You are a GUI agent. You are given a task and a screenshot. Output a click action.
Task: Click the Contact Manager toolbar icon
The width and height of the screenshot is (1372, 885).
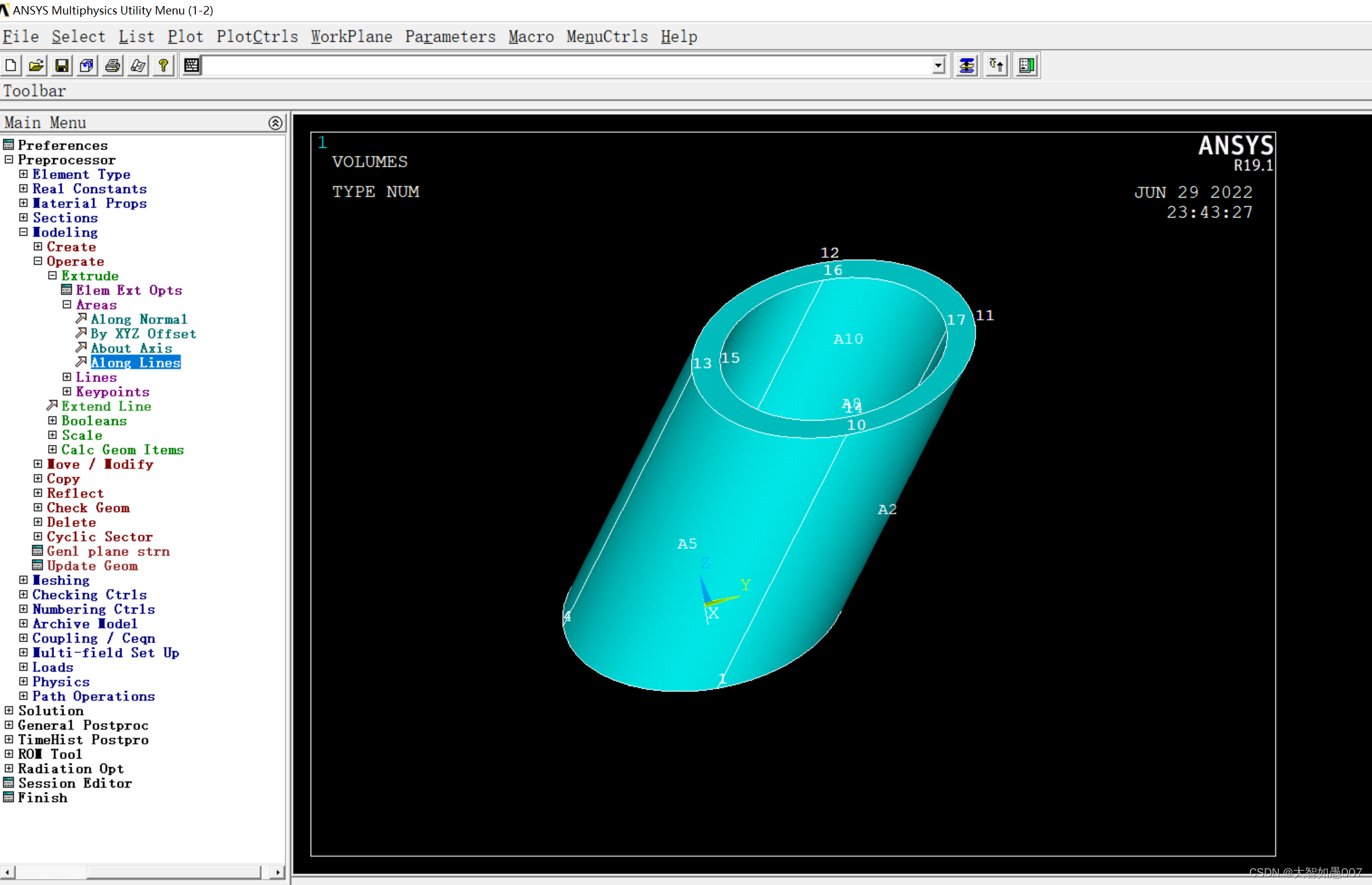coord(1027,65)
